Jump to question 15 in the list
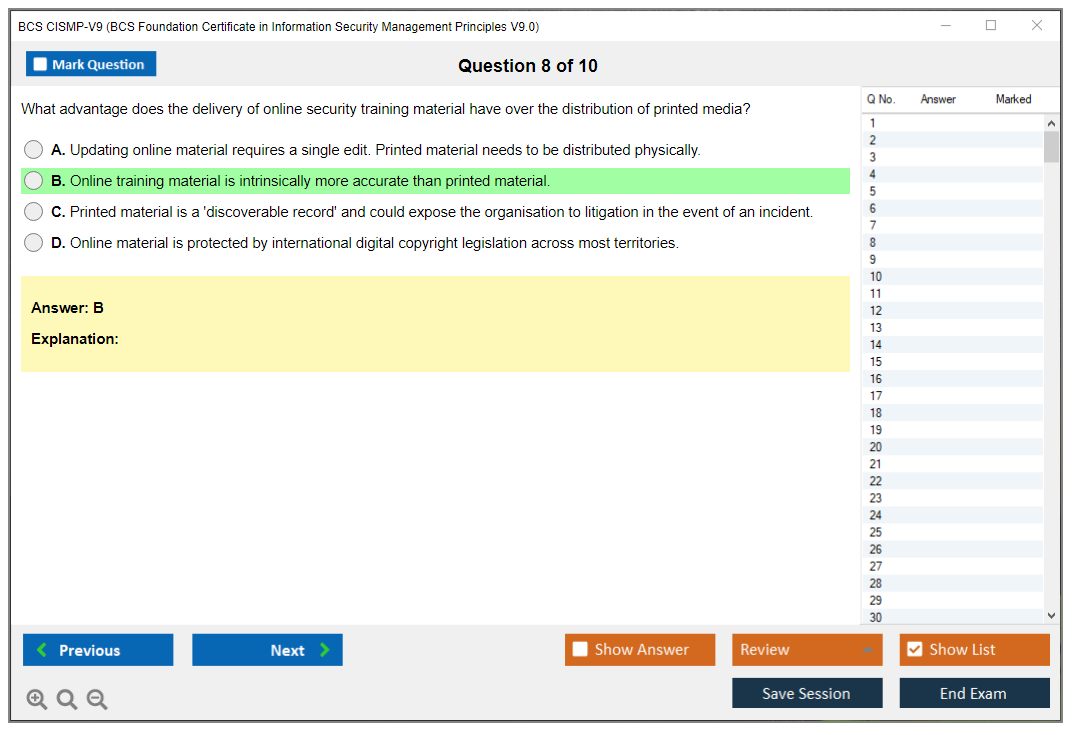This screenshot has height=735, width=1075. point(876,362)
